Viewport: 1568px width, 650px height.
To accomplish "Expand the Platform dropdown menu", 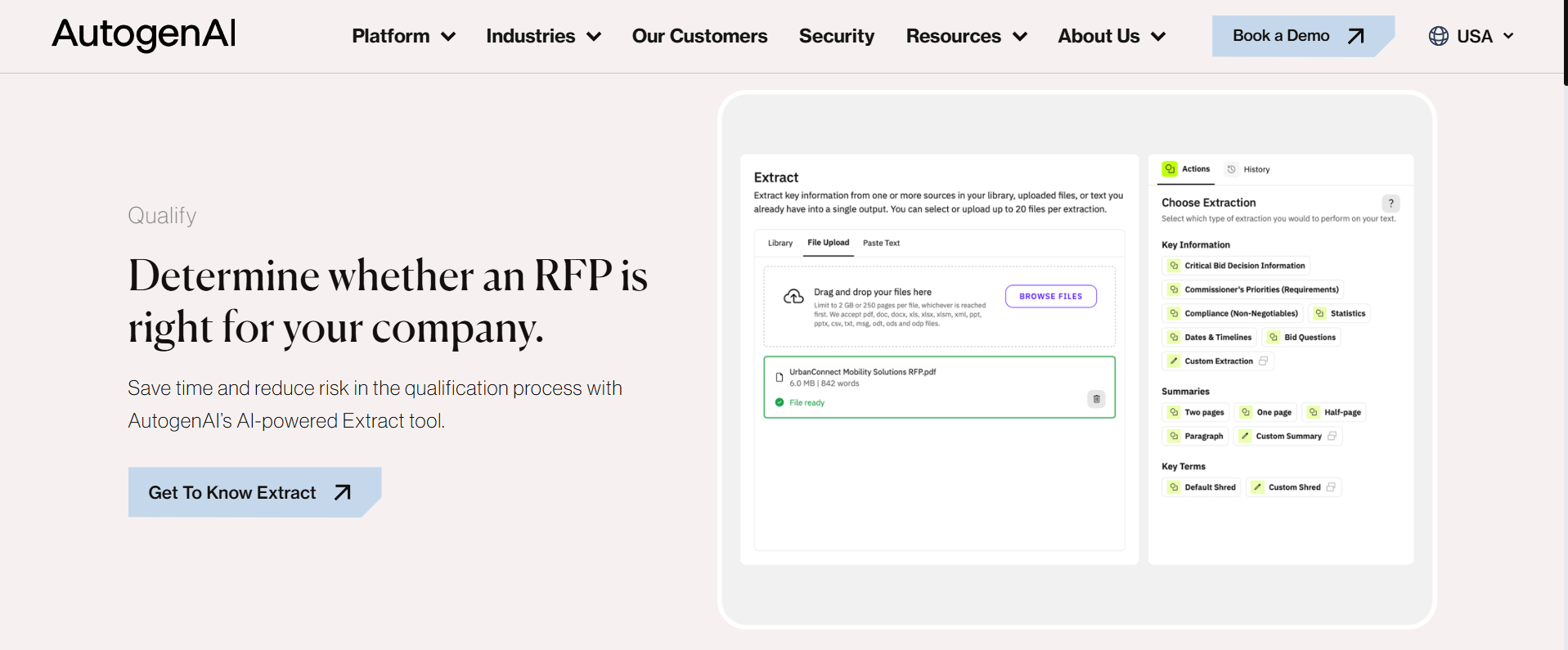I will (403, 36).
